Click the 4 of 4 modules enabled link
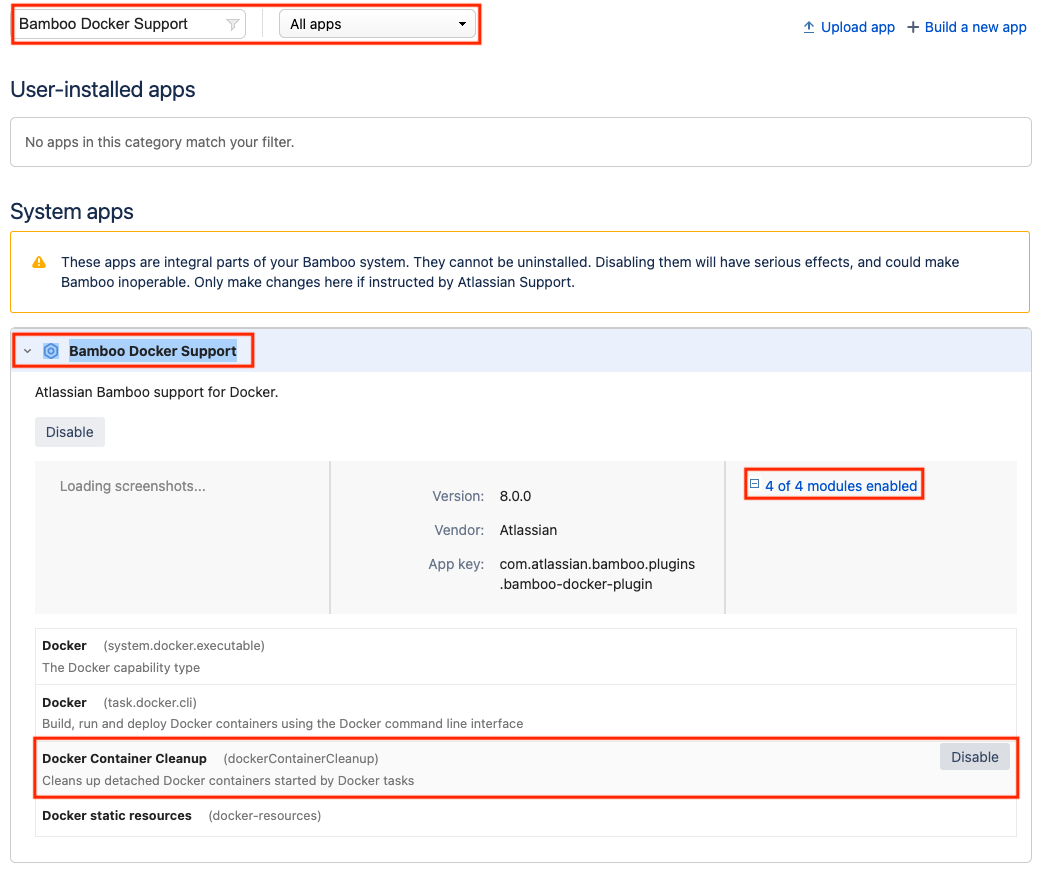The image size is (1043, 871). pyautogui.click(x=841, y=486)
